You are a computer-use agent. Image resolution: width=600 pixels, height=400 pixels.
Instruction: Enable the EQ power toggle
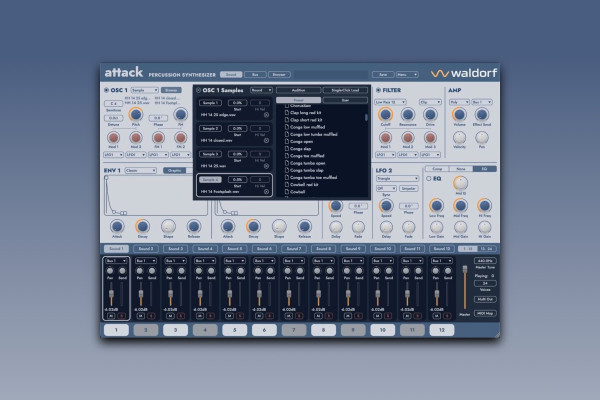click(429, 178)
